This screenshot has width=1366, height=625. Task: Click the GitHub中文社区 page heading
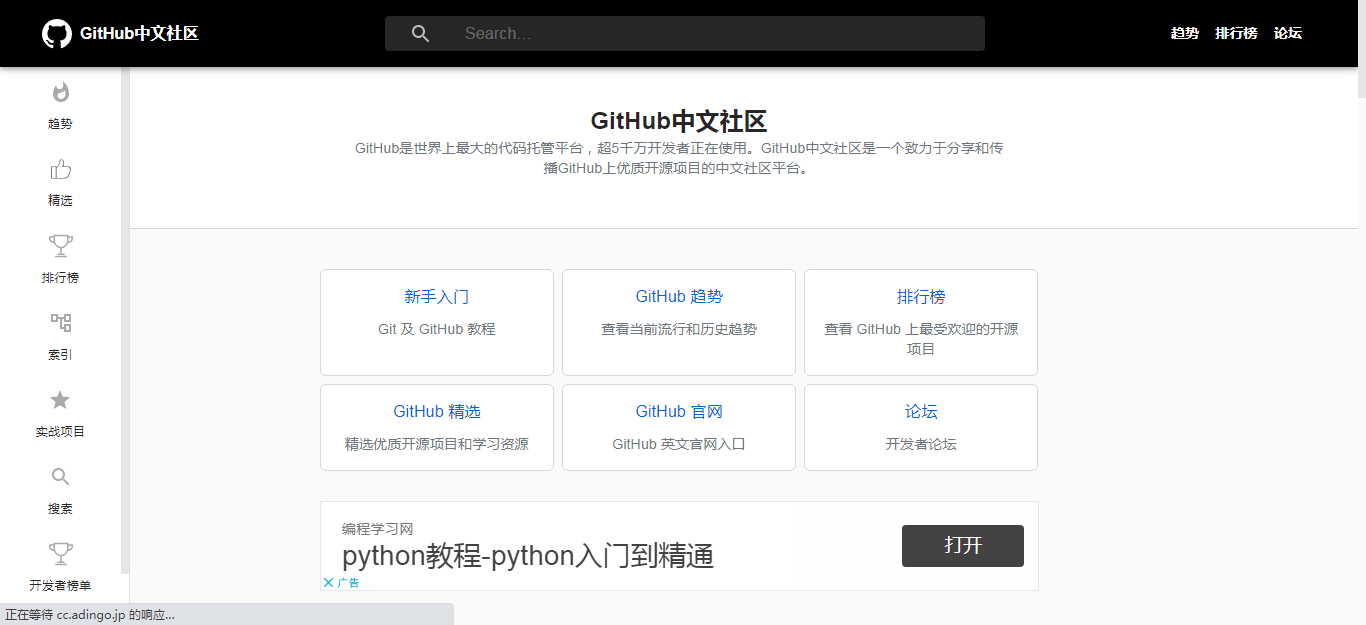click(679, 121)
